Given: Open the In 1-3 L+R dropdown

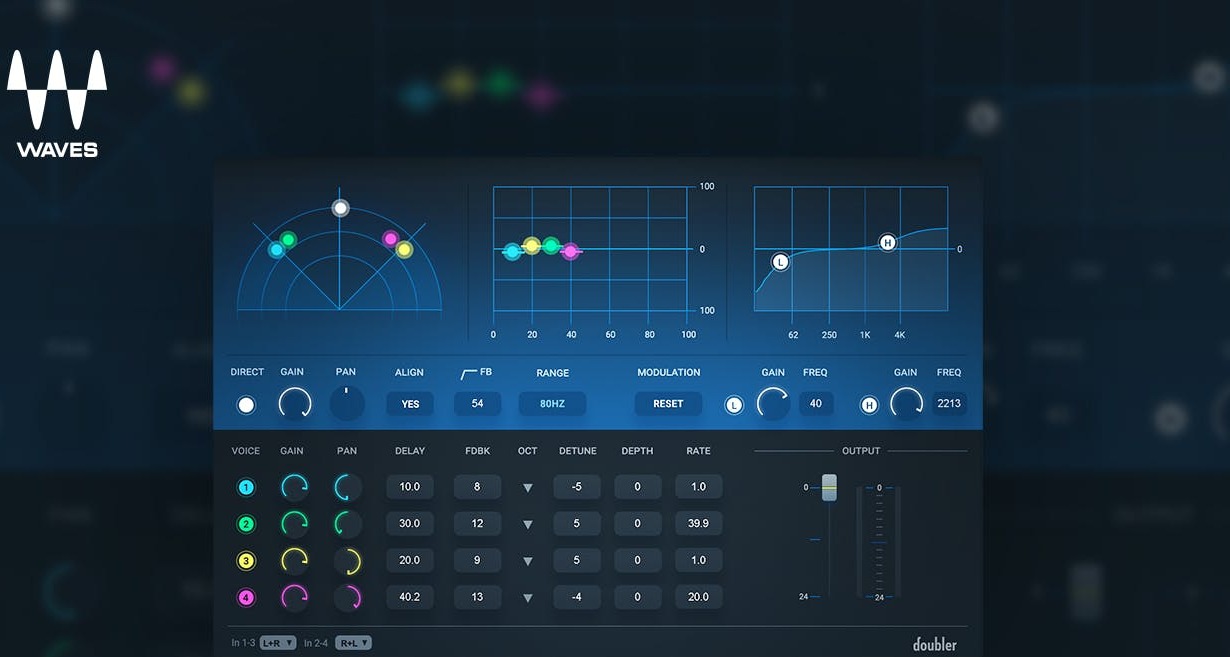Looking at the screenshot, I should pyautogui.click(x=278, y=643).
